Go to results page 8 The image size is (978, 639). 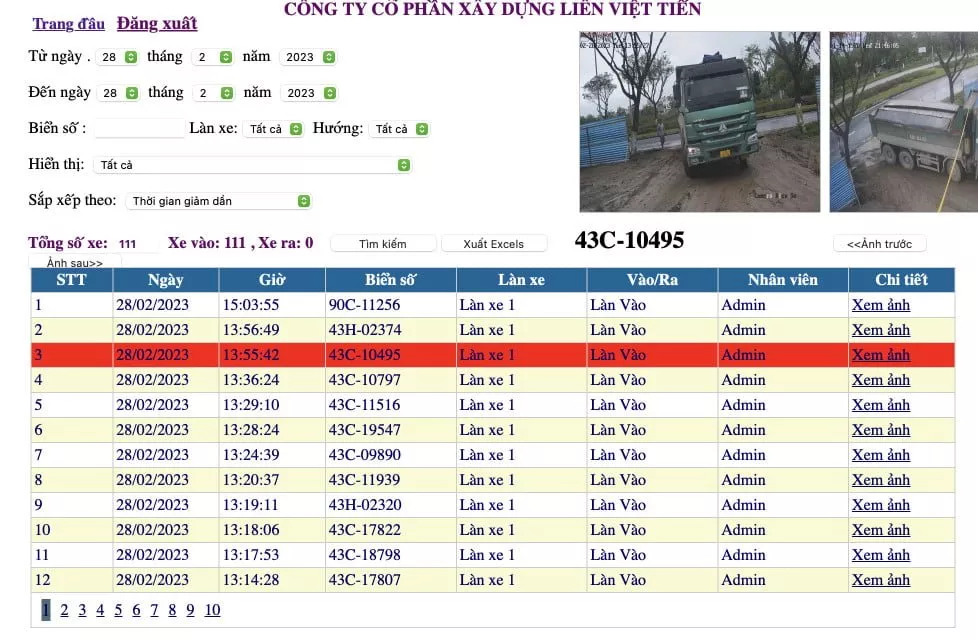[172, 610]
